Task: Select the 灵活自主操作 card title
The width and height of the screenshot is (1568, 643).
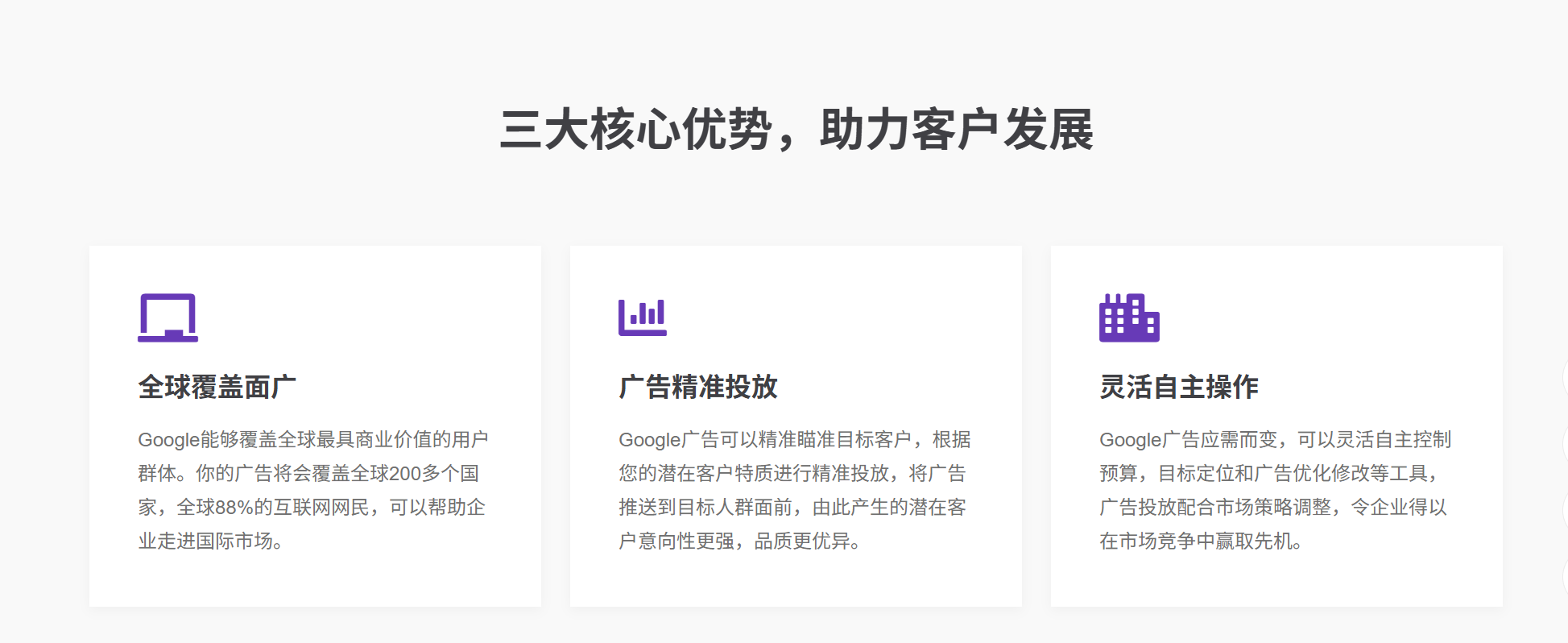Action: click(1178, 387)
